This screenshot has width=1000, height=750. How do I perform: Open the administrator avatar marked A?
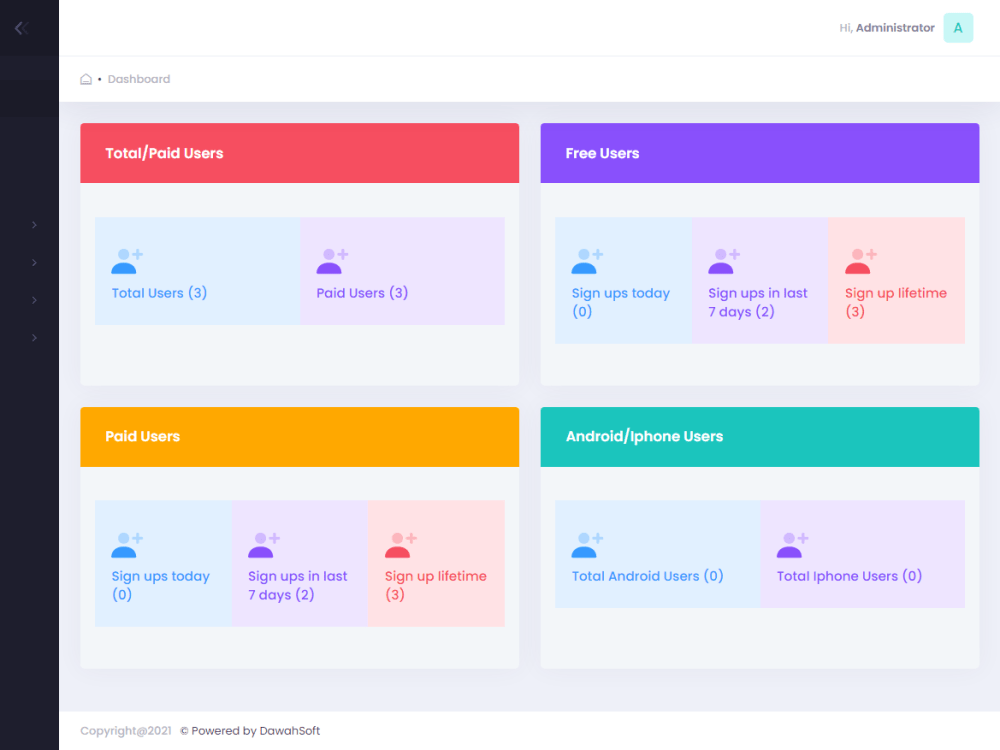click(956, 27)
